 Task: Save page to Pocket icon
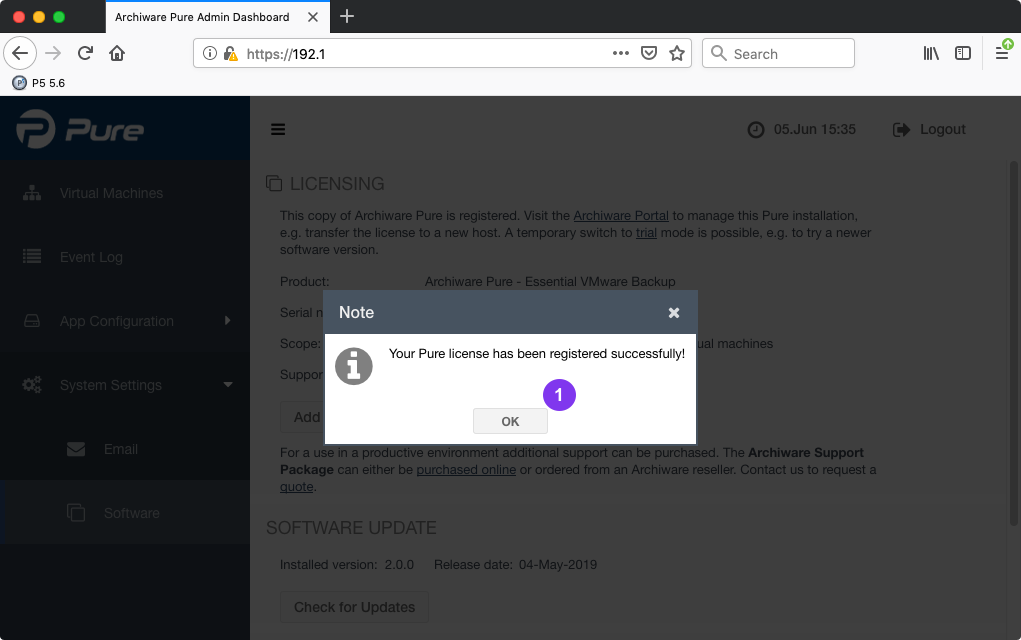point(649,54)
